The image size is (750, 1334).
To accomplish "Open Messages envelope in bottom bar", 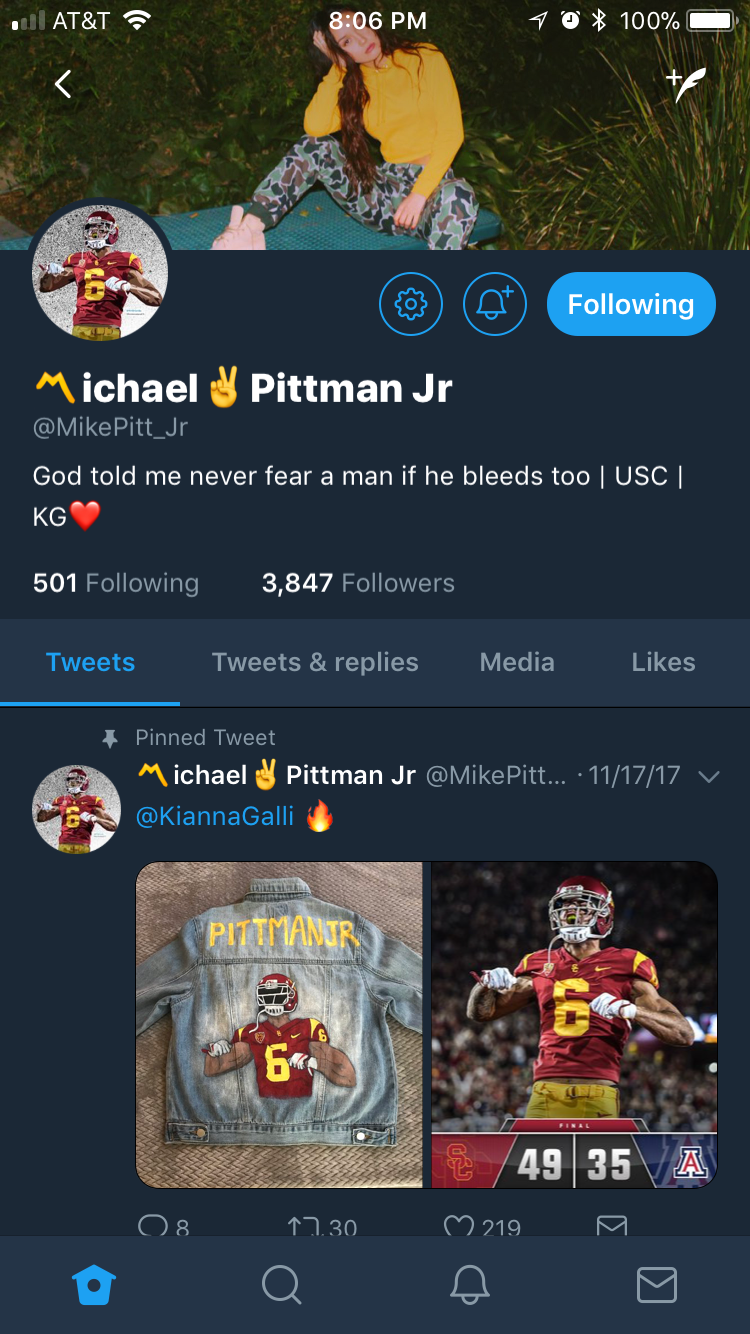I will tap(656, 1285).
